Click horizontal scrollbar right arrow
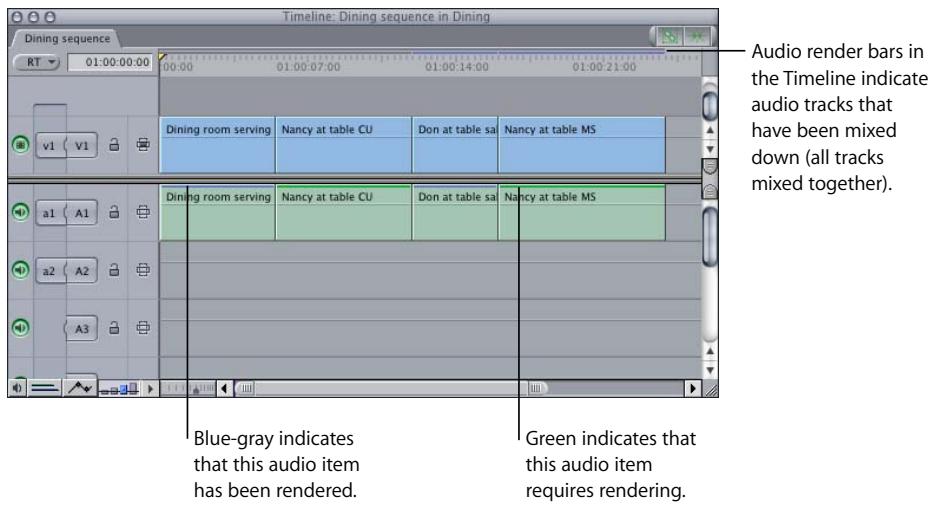Image resolution: width=935 pixels, height=506 pixels. click(x=692, y=389)
